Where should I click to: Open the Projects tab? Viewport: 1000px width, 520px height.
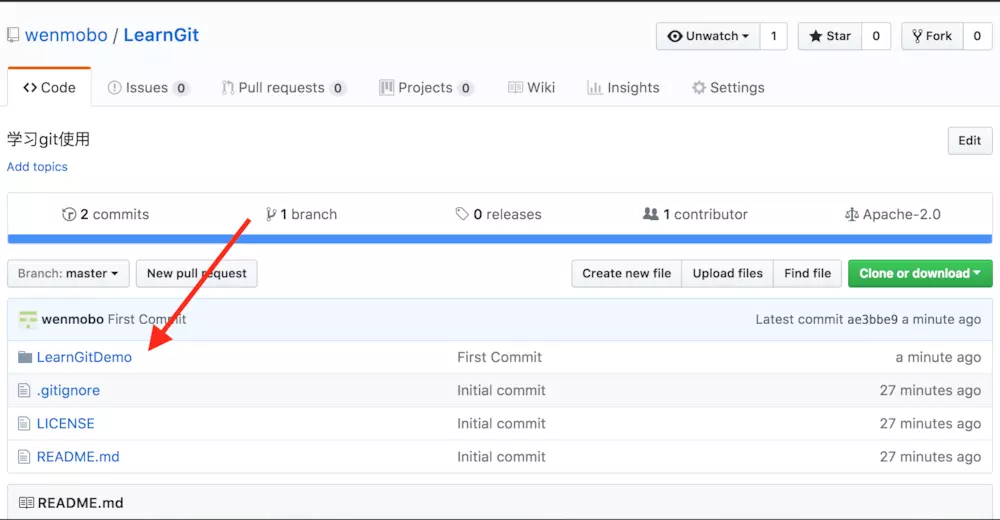coord(425,87)
